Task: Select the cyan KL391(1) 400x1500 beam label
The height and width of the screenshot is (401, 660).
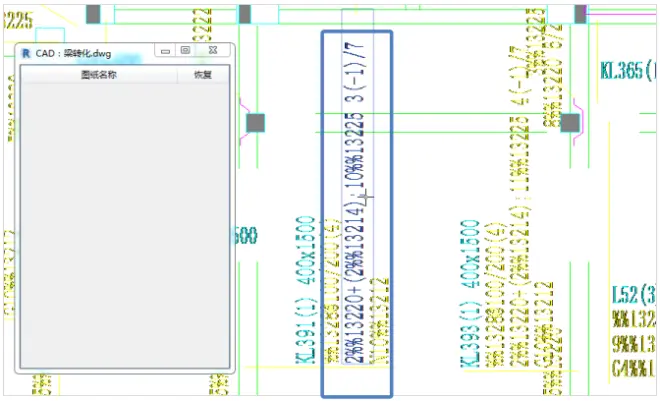Action: click(306, 289)
